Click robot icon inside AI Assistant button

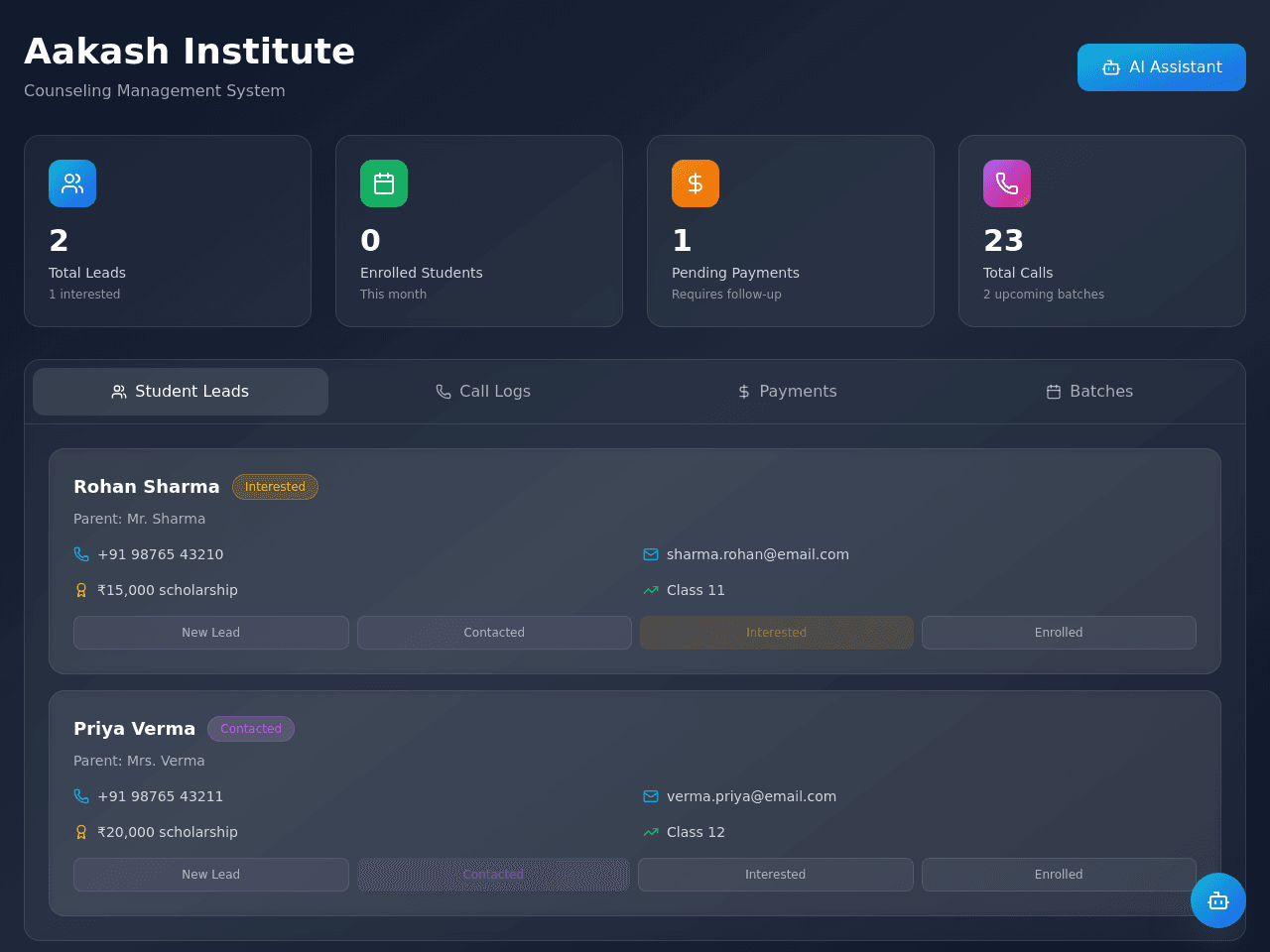click(x=1111, y=67)
